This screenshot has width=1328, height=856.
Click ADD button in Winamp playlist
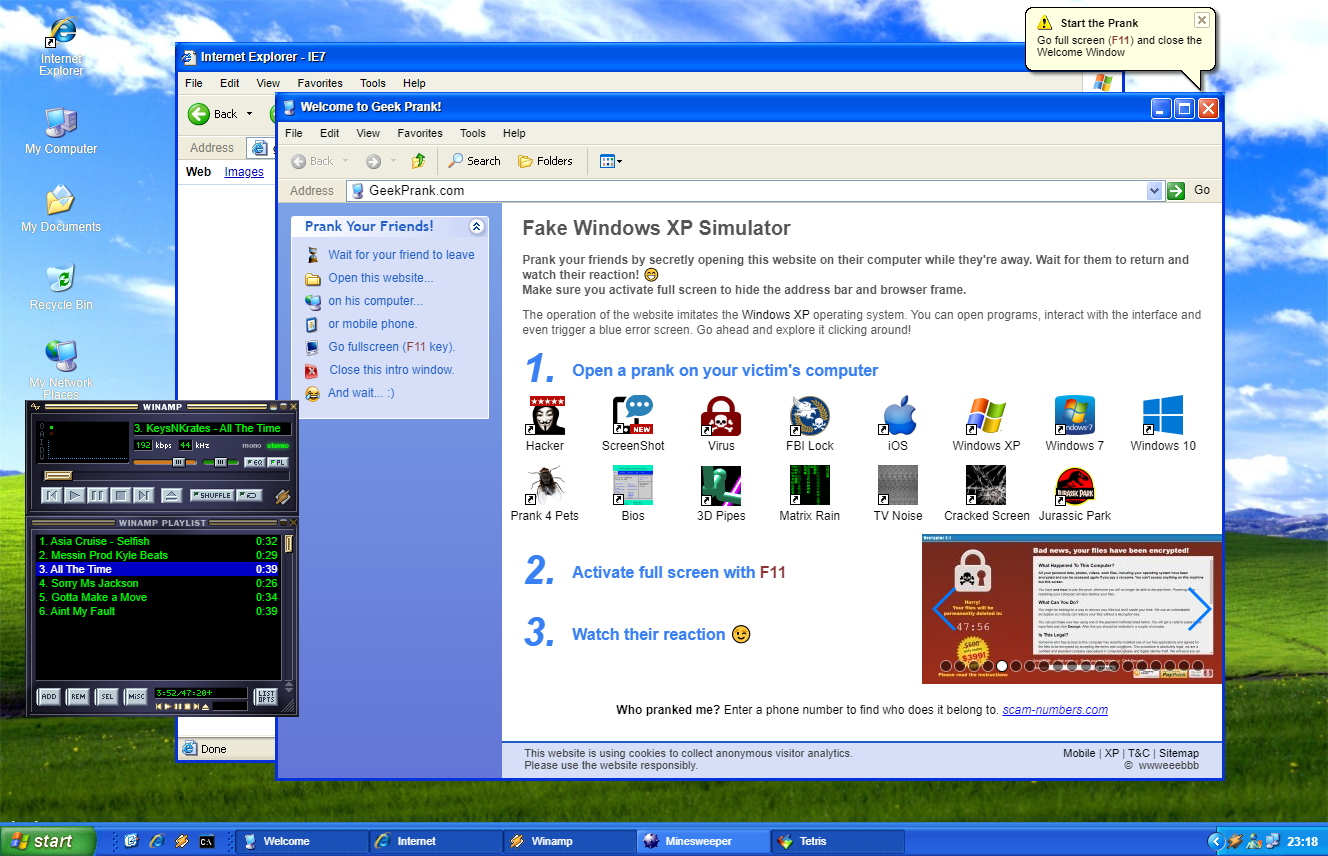click(x=48, y=696)
